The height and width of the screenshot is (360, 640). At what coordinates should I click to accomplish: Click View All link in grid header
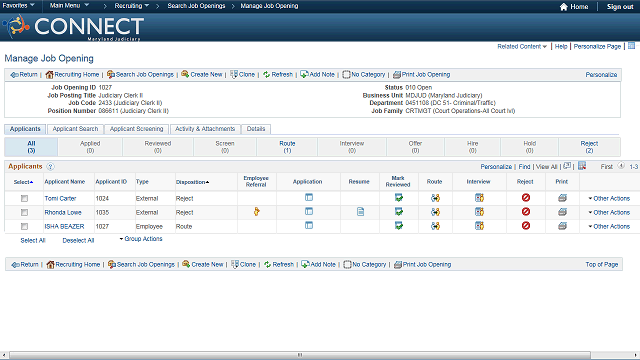coord(546,167)
